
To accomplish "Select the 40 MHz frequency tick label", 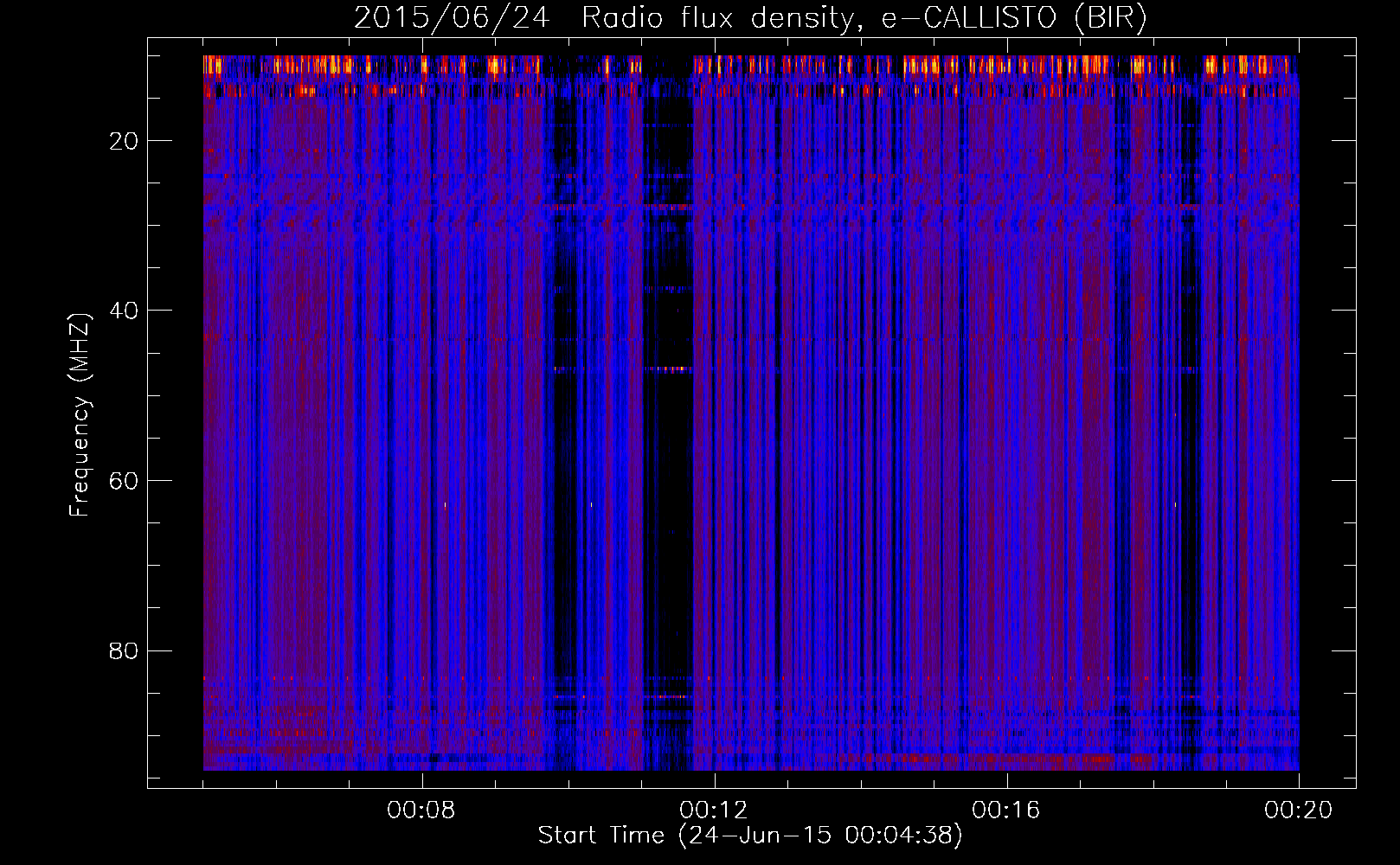I will 125,311.
